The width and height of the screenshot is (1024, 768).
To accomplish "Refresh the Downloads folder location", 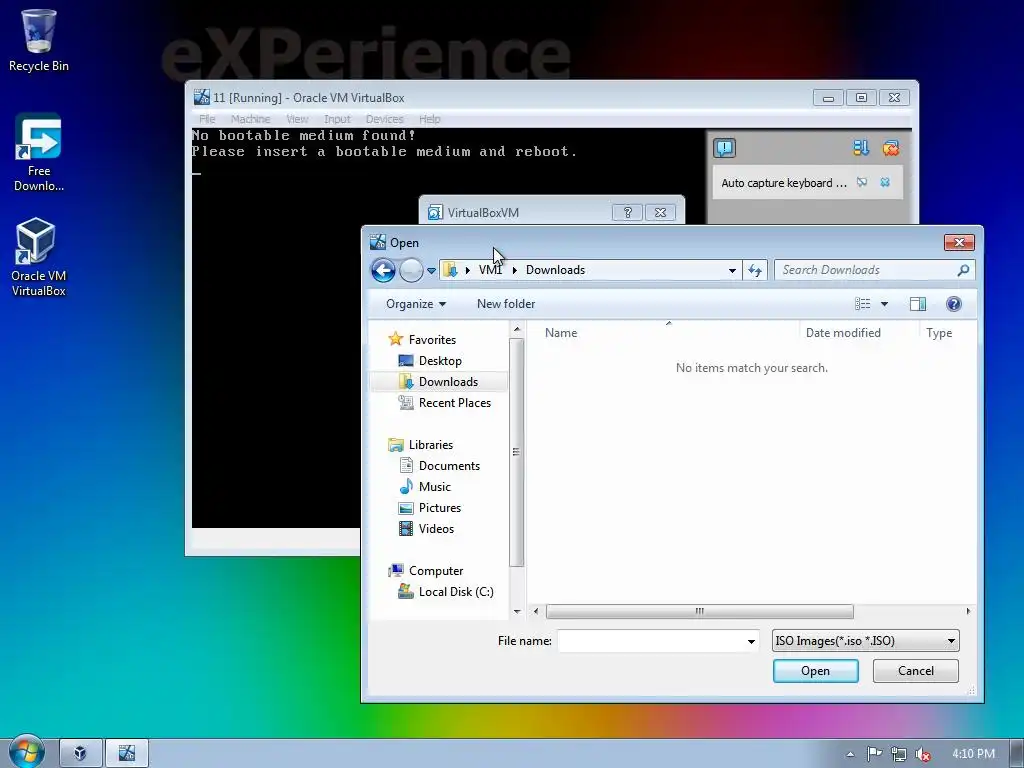I will (755, 270).
